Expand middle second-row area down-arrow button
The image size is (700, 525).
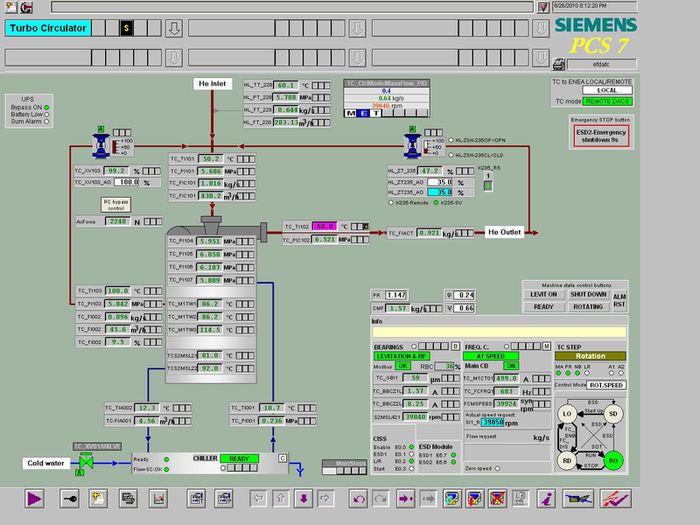point(357,58)
